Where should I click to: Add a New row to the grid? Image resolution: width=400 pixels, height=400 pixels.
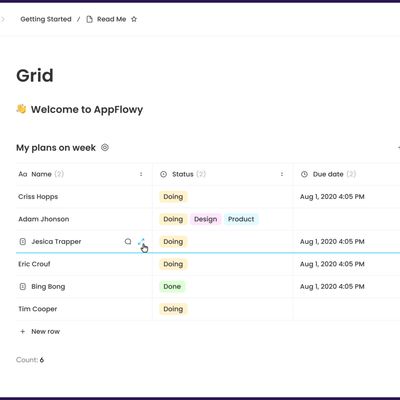pyautogui.click(x=40, y=331)
